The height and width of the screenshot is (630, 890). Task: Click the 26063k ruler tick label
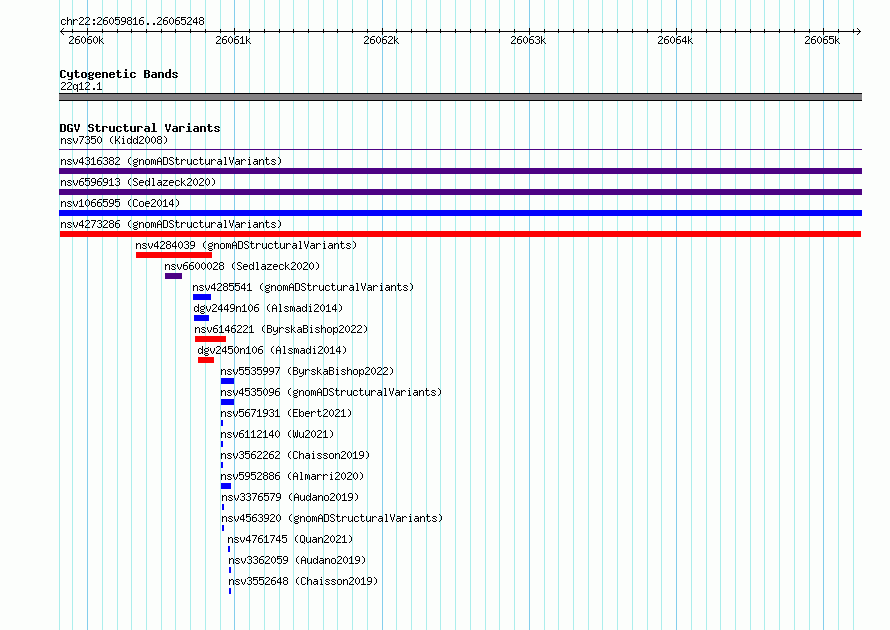(x=528, y=40)
